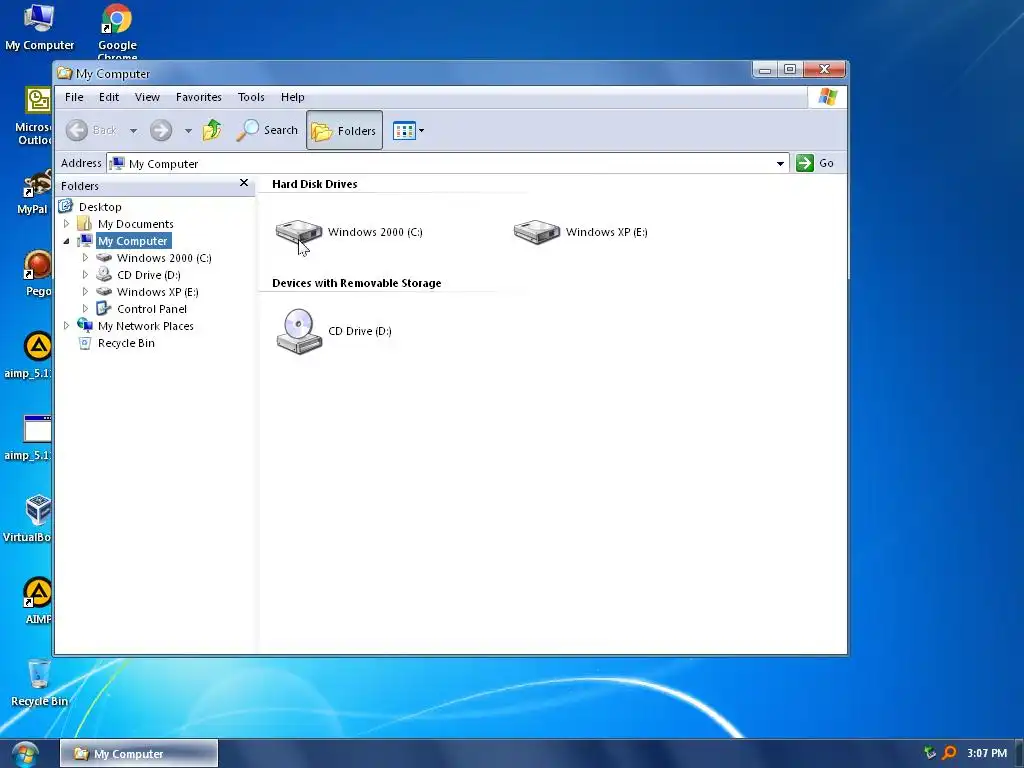Select Windows XP (E:) hard drive icon
The height and width of the screenshot is (768, 1024).
tap(537, 232)
